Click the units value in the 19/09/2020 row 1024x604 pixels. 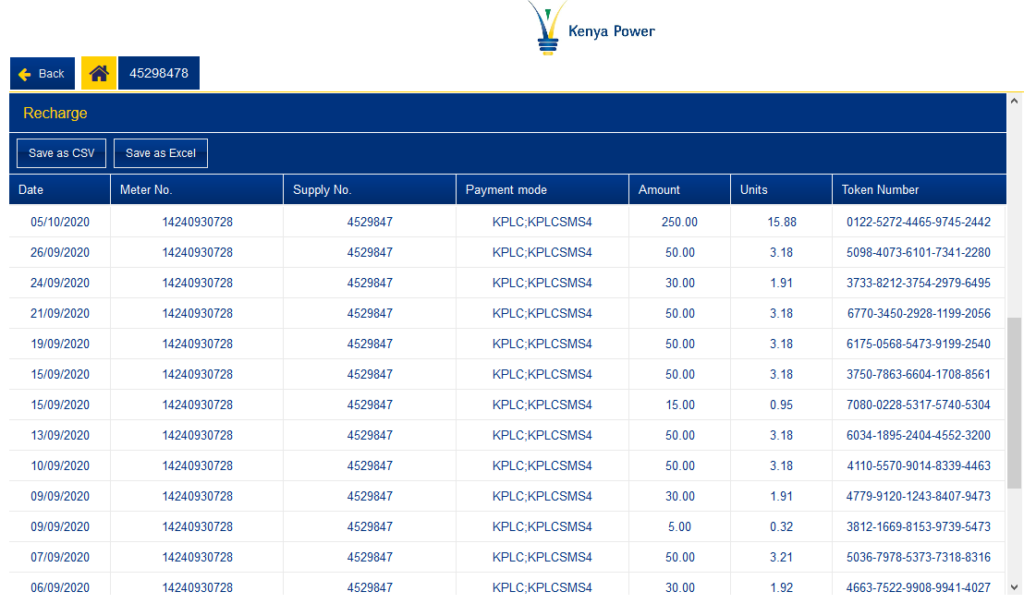tap(781, 344)
